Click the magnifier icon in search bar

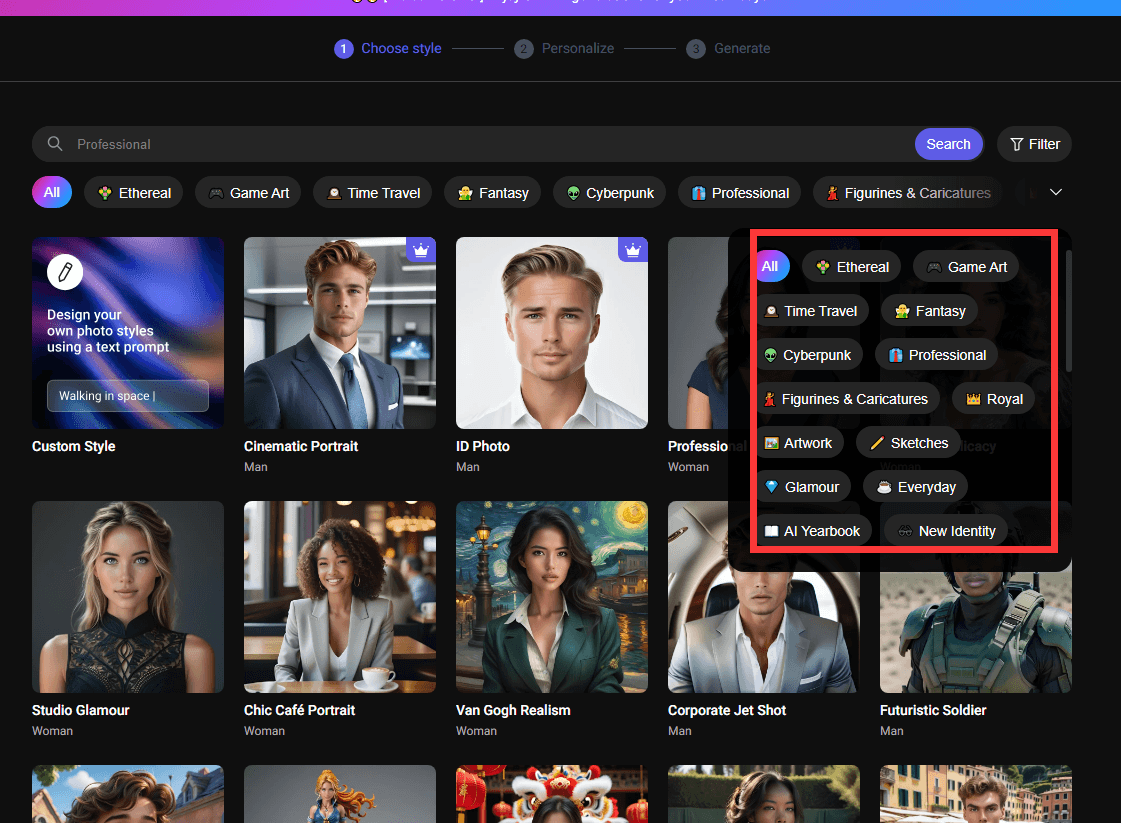55,144
